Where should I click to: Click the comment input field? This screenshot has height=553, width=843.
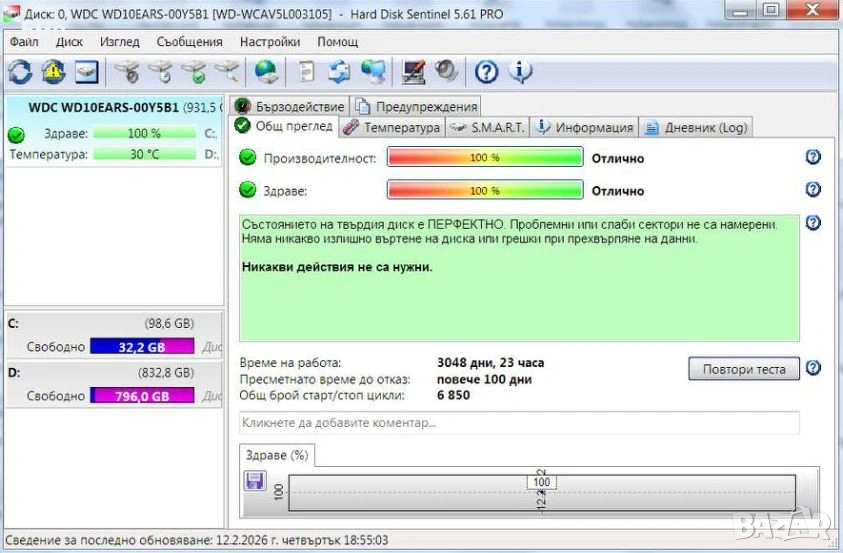(519, 423)
